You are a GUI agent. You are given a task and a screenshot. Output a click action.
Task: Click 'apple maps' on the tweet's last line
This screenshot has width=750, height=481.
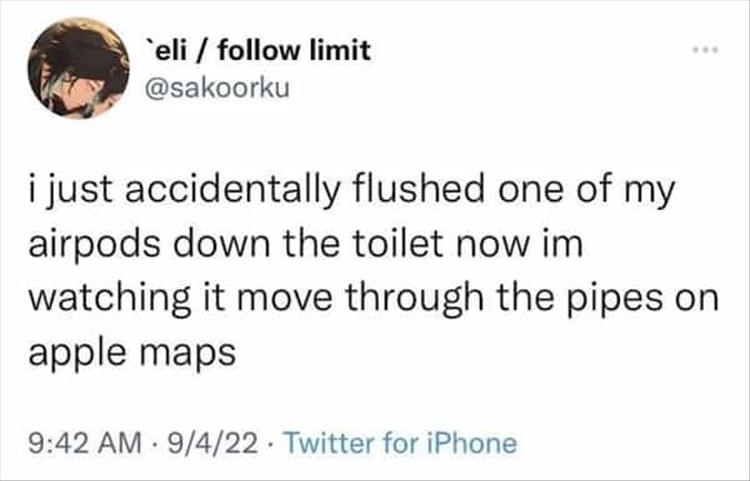[x=132, y=356]
